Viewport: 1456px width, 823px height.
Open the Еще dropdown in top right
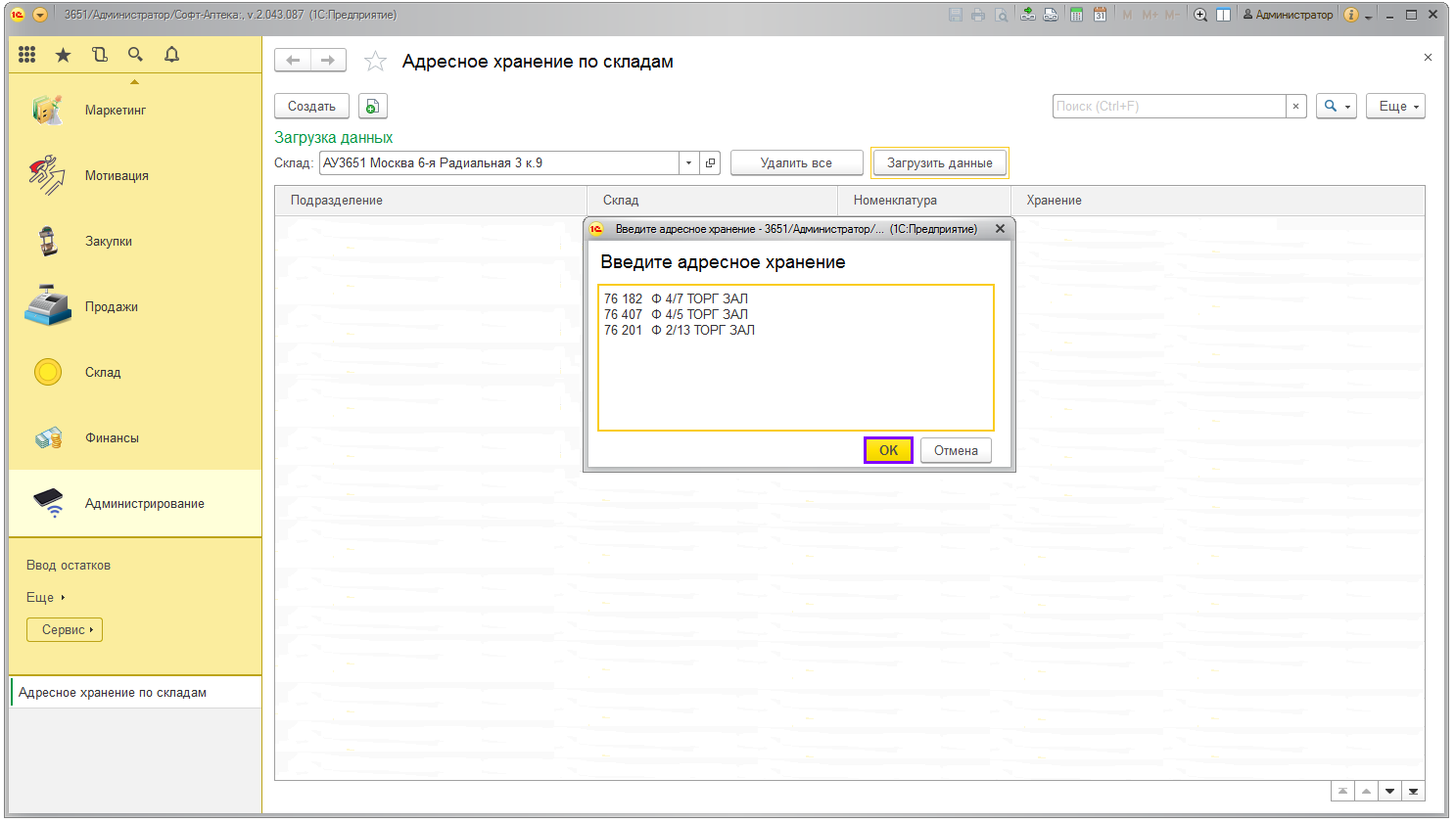[1395, 106]
